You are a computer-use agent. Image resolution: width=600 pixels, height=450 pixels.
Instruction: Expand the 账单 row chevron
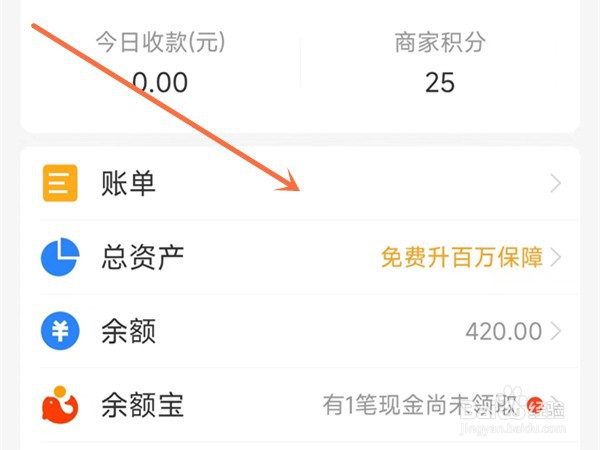pos(556,183)
